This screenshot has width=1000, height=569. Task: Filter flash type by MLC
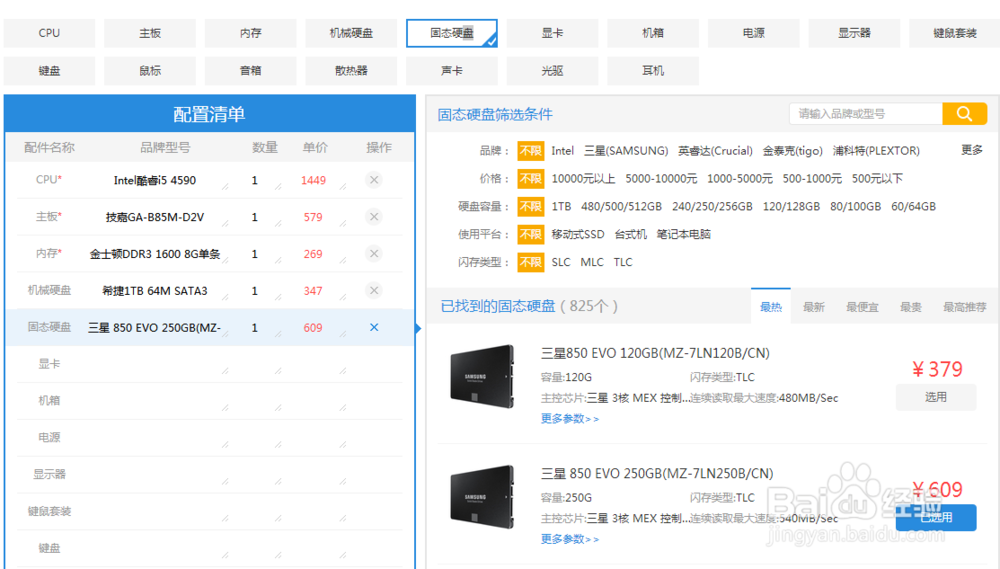(592, 262)
